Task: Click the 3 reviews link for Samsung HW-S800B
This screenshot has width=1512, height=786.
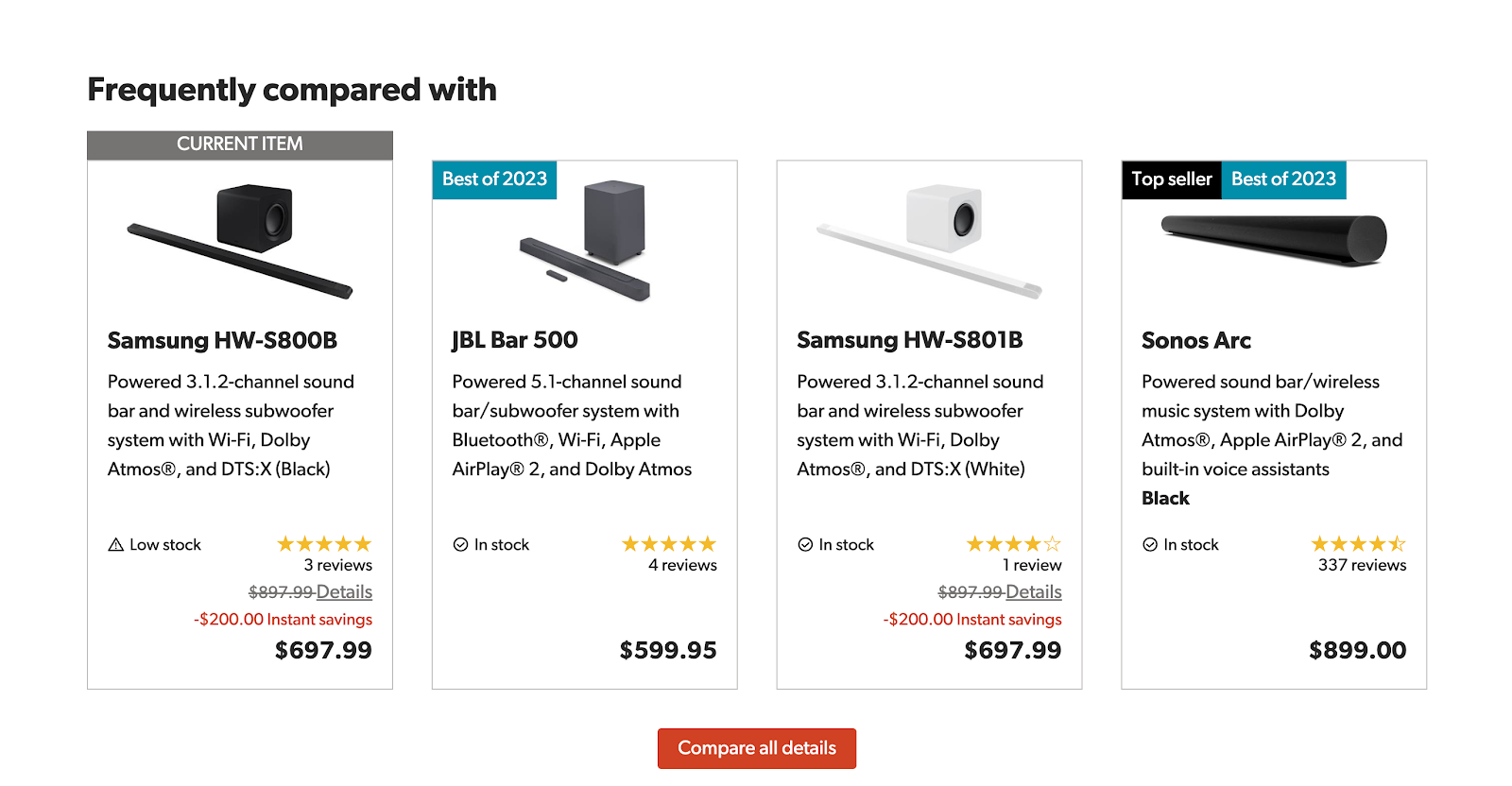Action: (x=337, y=565)
